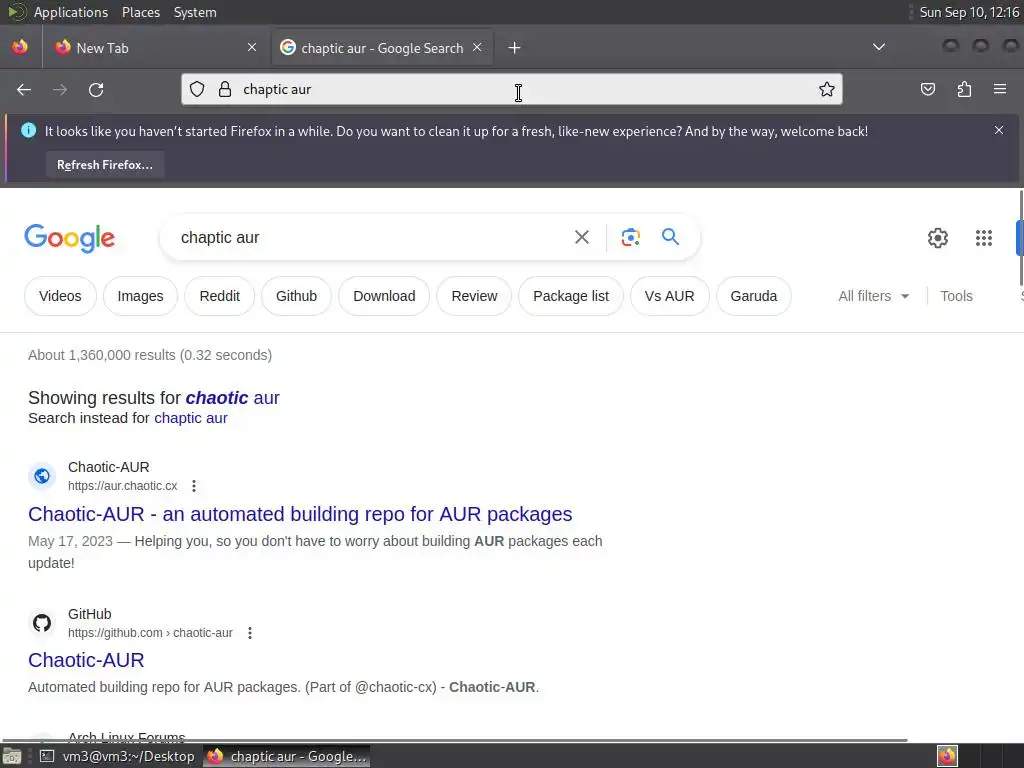Click the Refresh Firefox... button
1024x768 pixels.
[x=105, y=165]
